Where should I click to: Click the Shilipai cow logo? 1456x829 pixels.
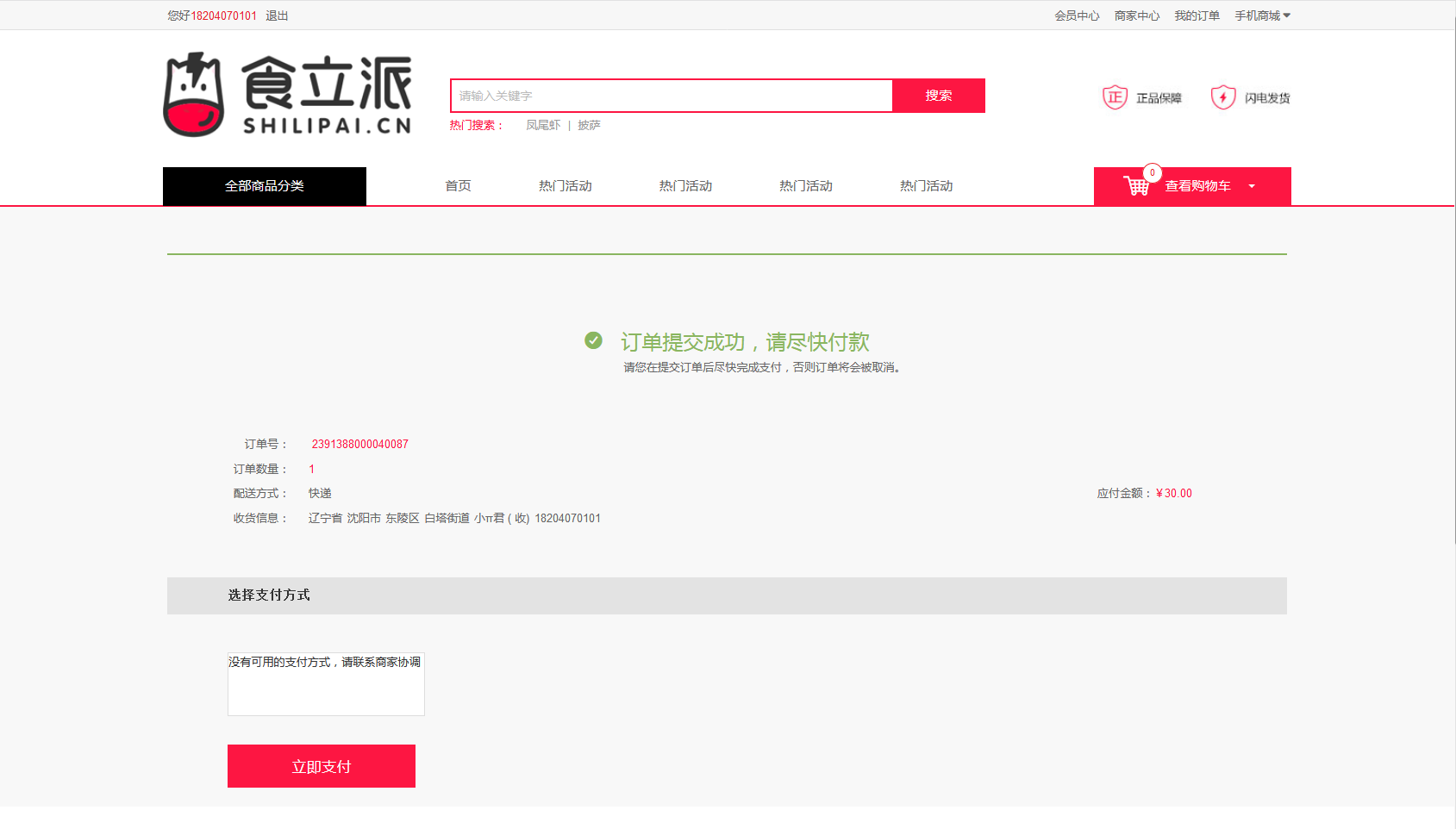point(194,95)
